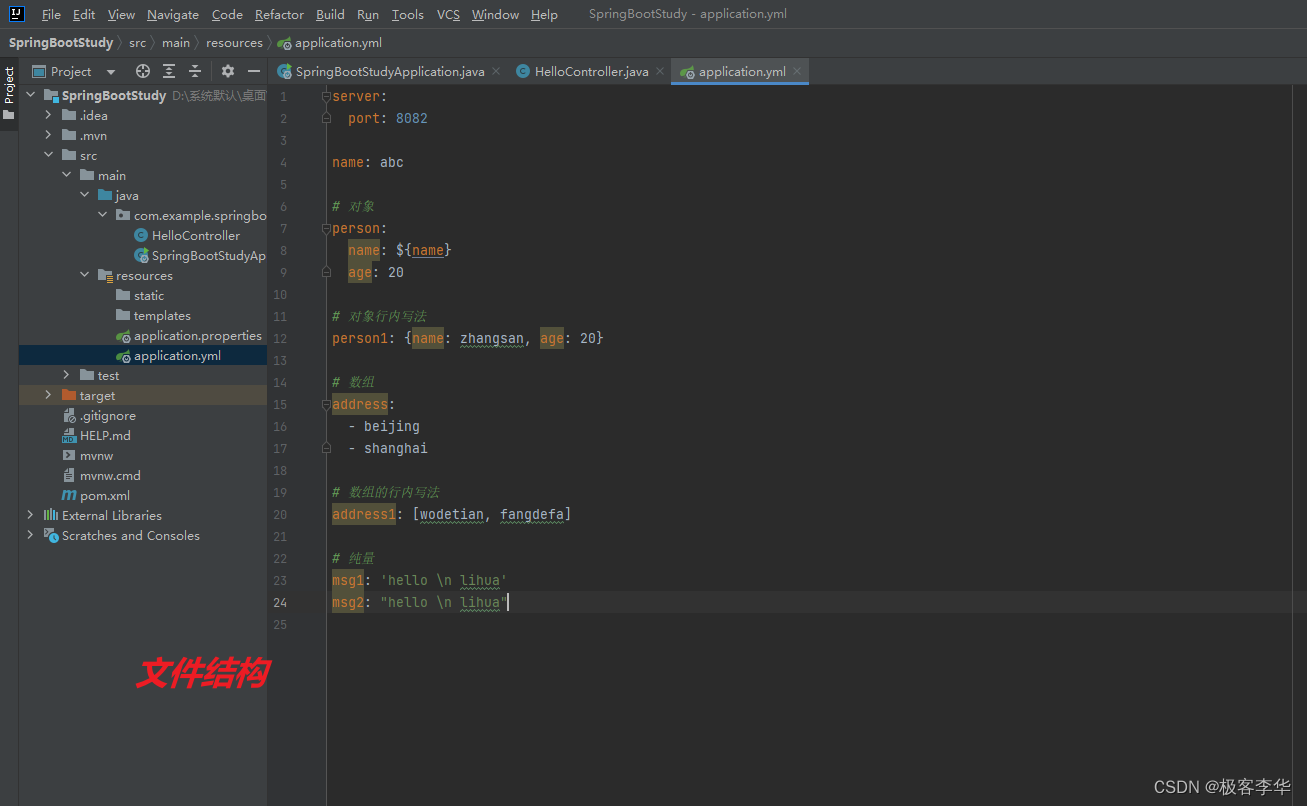Screen dimensions: 1307x806
Task: Open Project panel settings gear
Action: point(228,71)
